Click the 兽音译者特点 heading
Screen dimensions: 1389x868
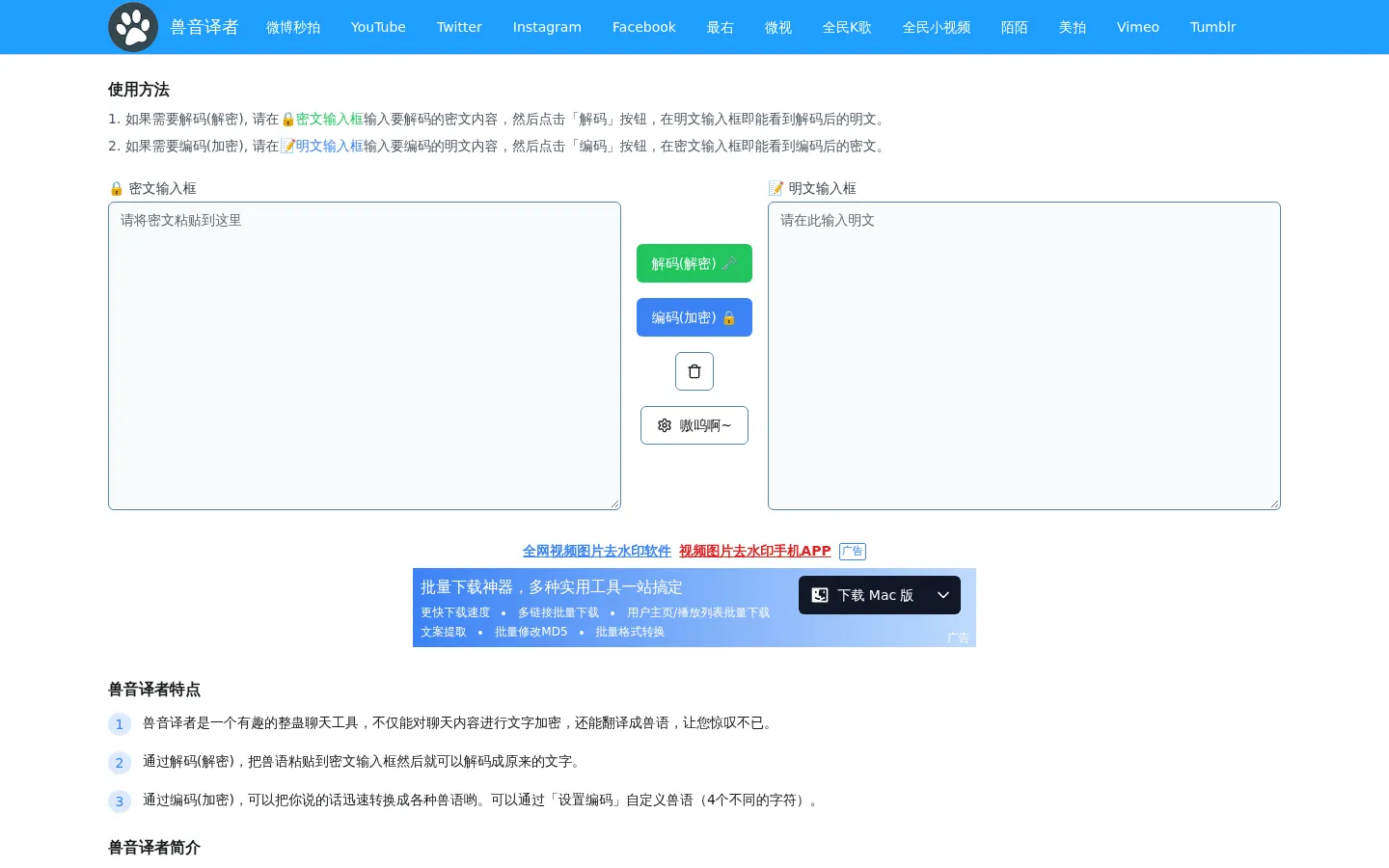point(154,690)
